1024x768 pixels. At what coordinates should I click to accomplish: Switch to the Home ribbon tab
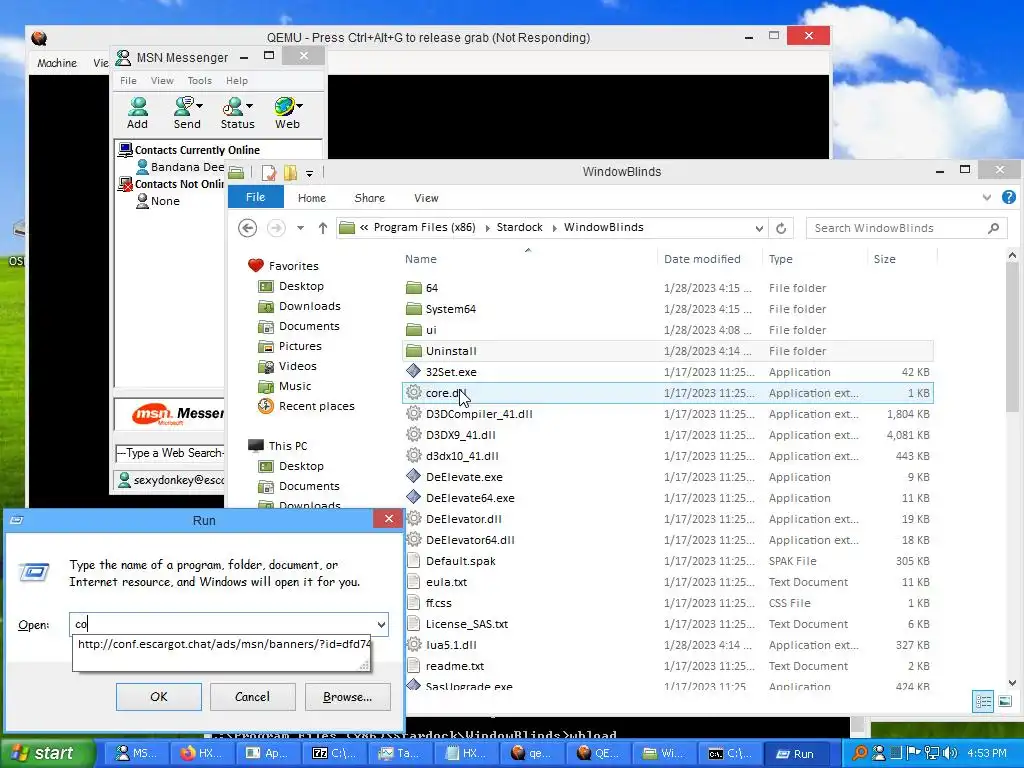click(312, 198)
